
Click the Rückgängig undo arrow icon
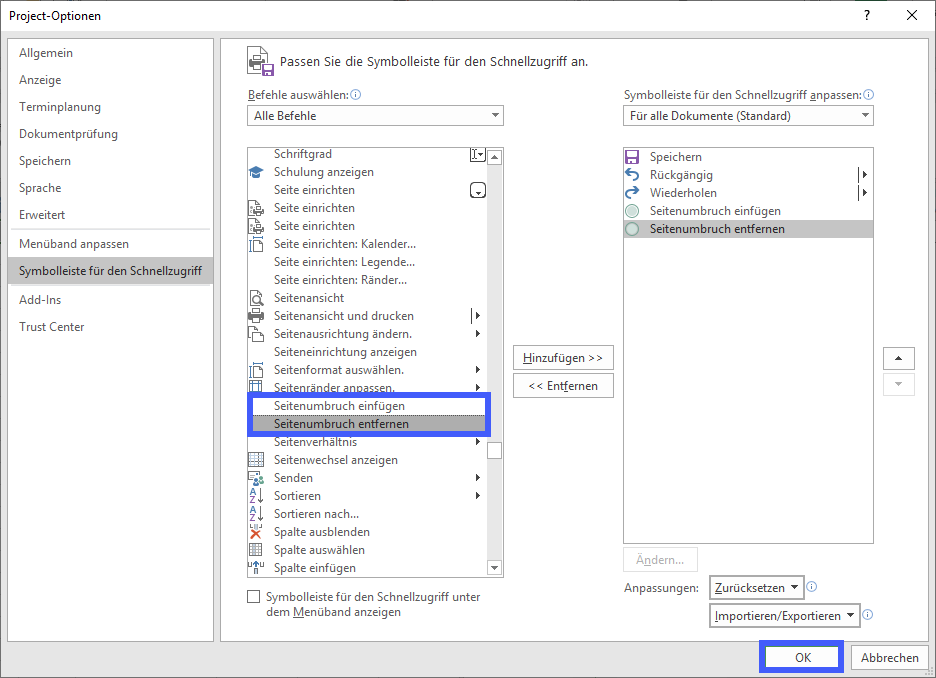tap(632, 175)
